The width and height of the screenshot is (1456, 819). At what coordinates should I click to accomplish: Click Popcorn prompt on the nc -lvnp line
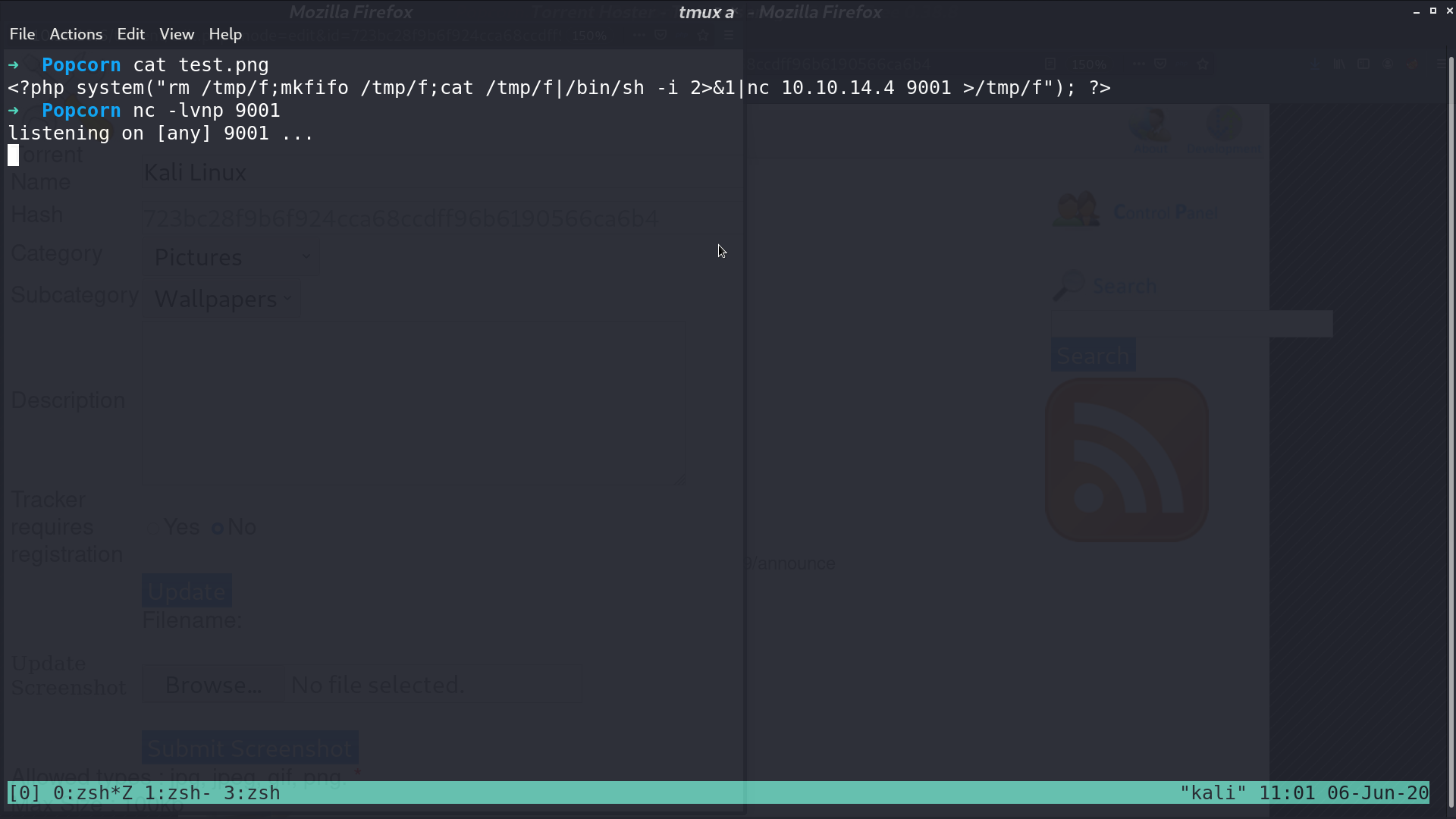[x=81, y=111]
